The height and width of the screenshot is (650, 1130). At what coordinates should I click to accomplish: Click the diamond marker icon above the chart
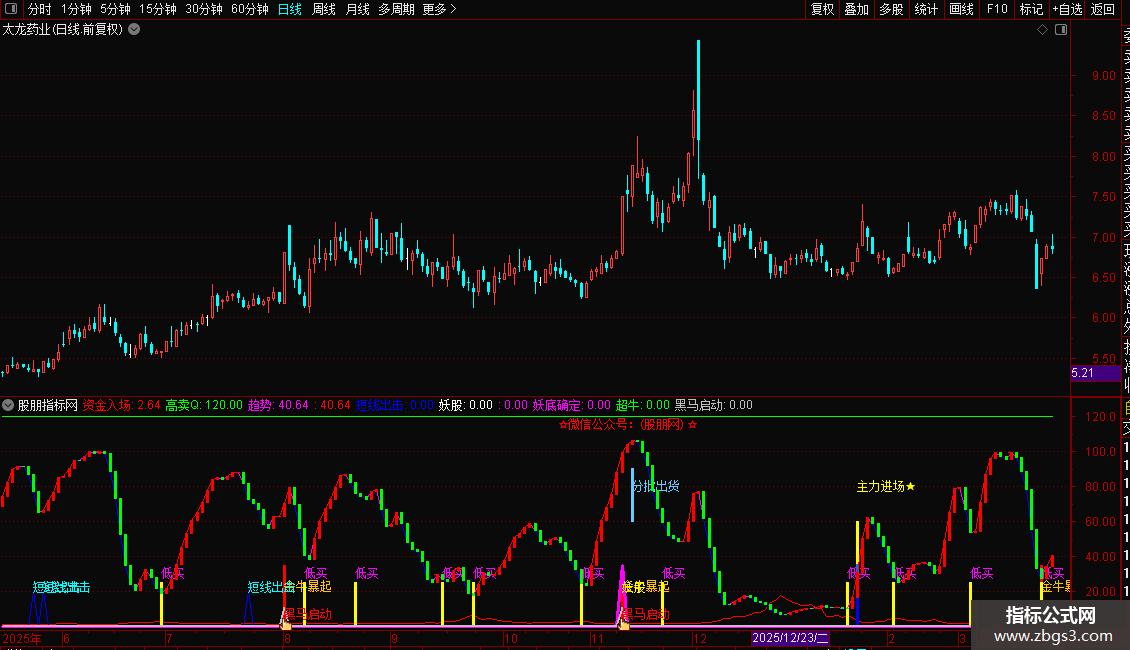pos(1042,30)
